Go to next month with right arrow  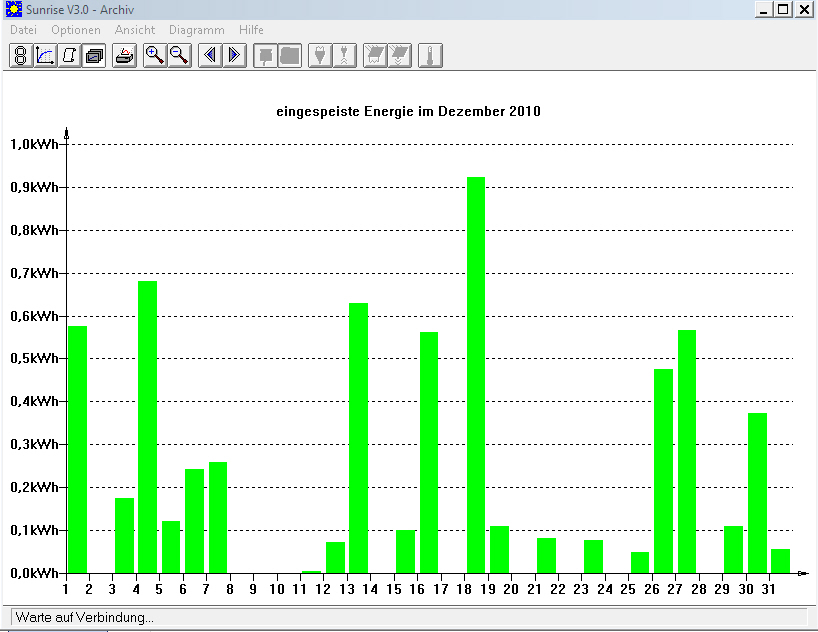point(235,55)
